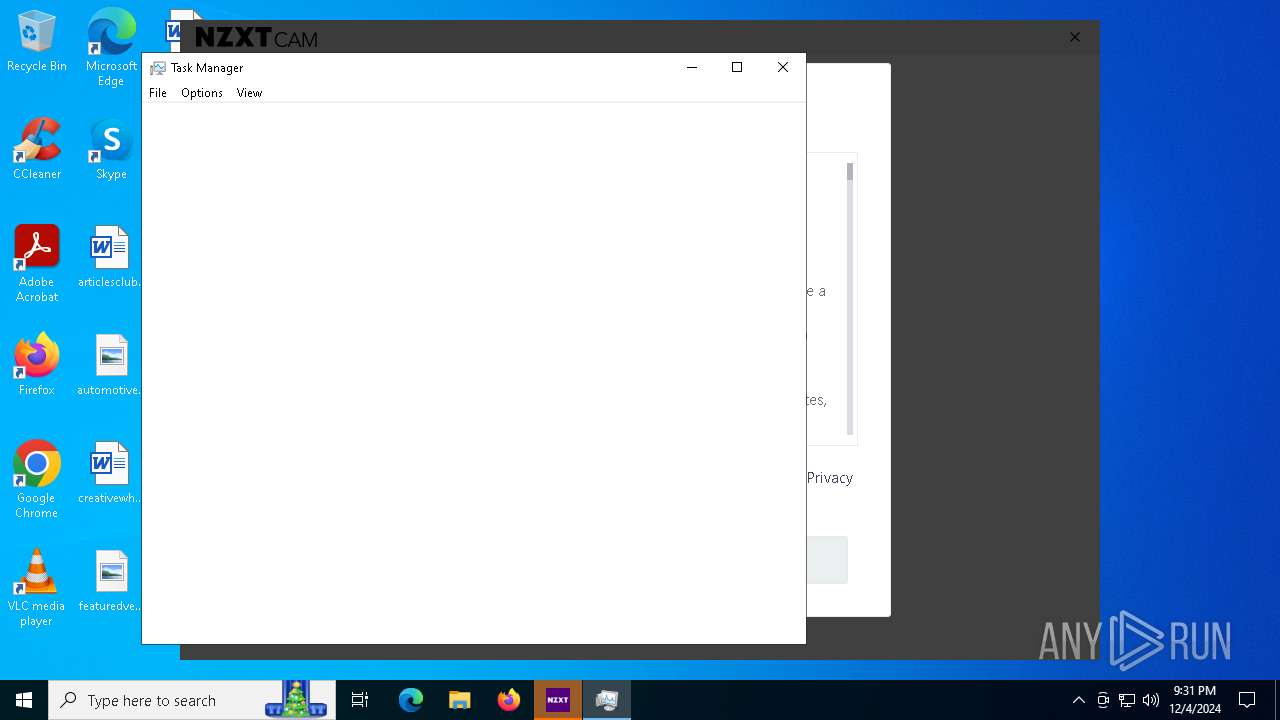Select Adobe Acrobat desktop shortcut
This screenshot has width=1280, height=720.
[37, 263]
